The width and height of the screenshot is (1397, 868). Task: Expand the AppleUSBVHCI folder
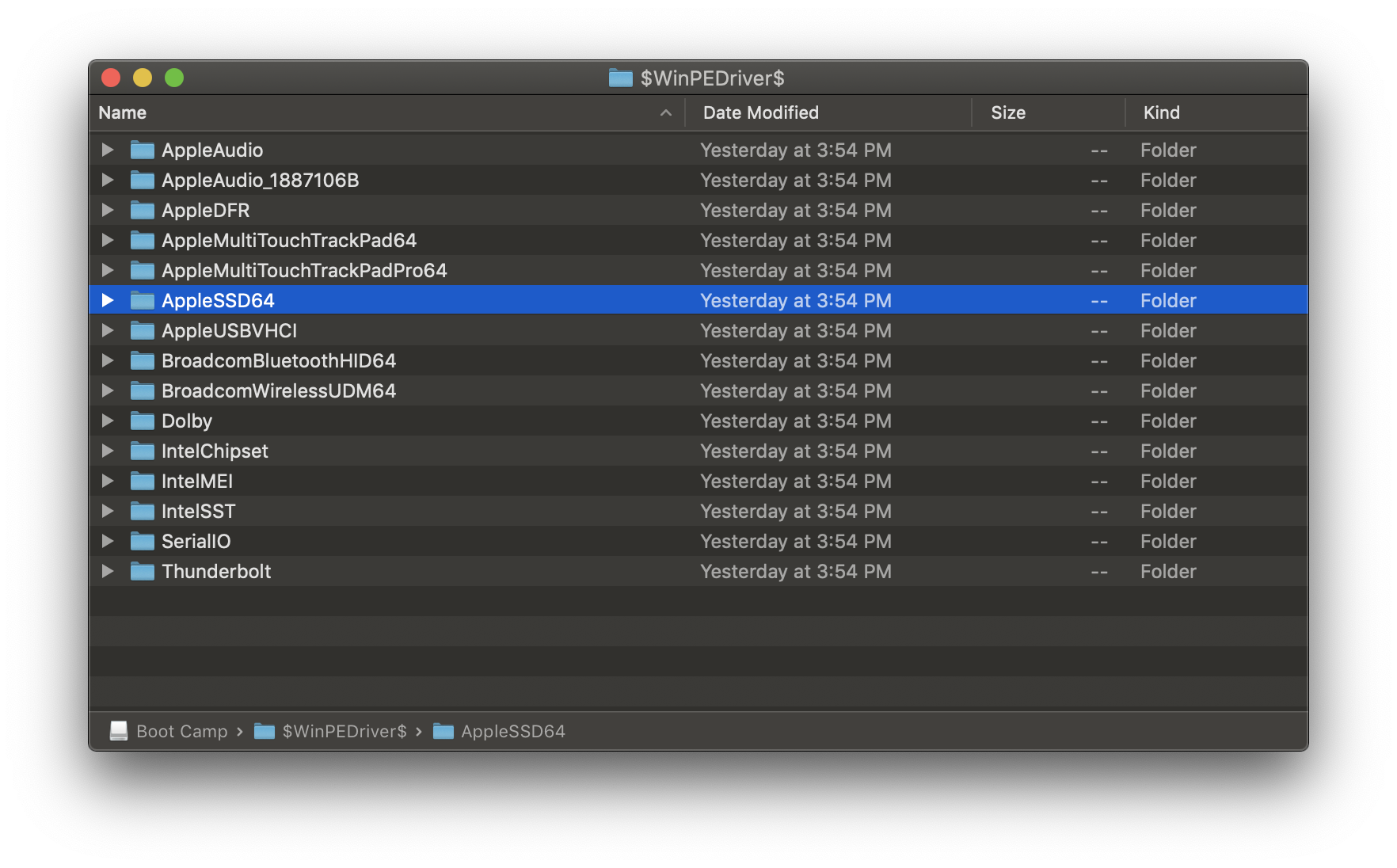tap(108, 330)
